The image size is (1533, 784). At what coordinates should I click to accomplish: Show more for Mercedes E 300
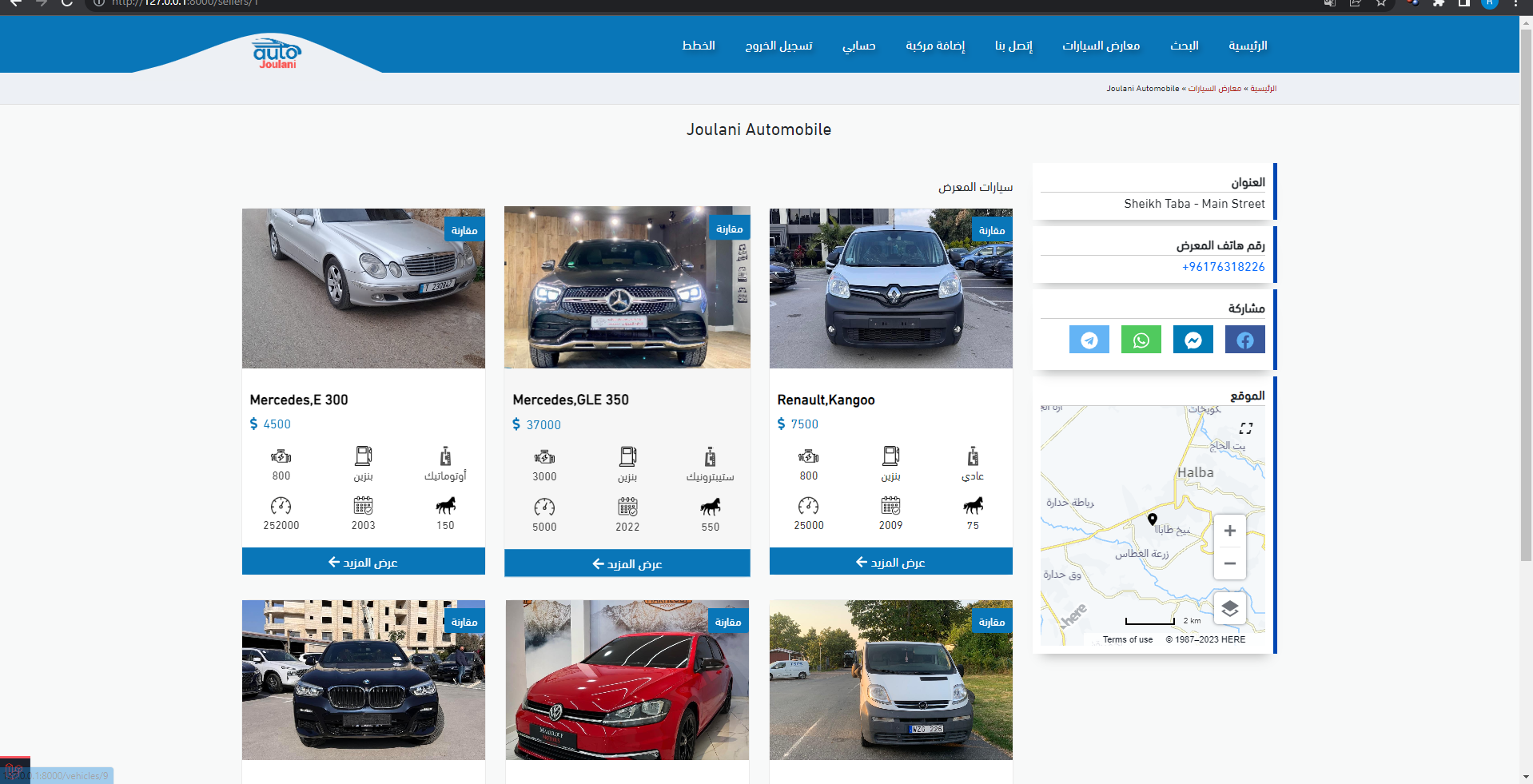click(x=364, y=562)
